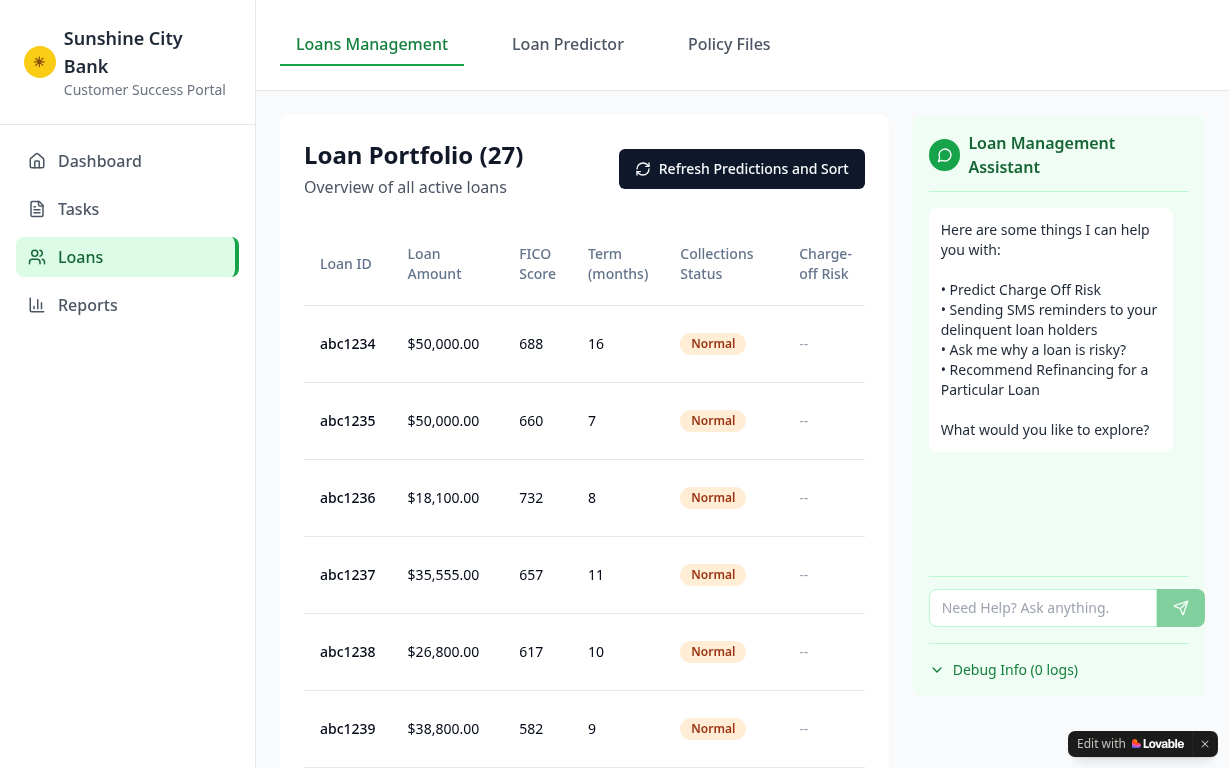Click the Term (months) column header
The height and width of the screenshot is (768, 1229).
(618, 264)
